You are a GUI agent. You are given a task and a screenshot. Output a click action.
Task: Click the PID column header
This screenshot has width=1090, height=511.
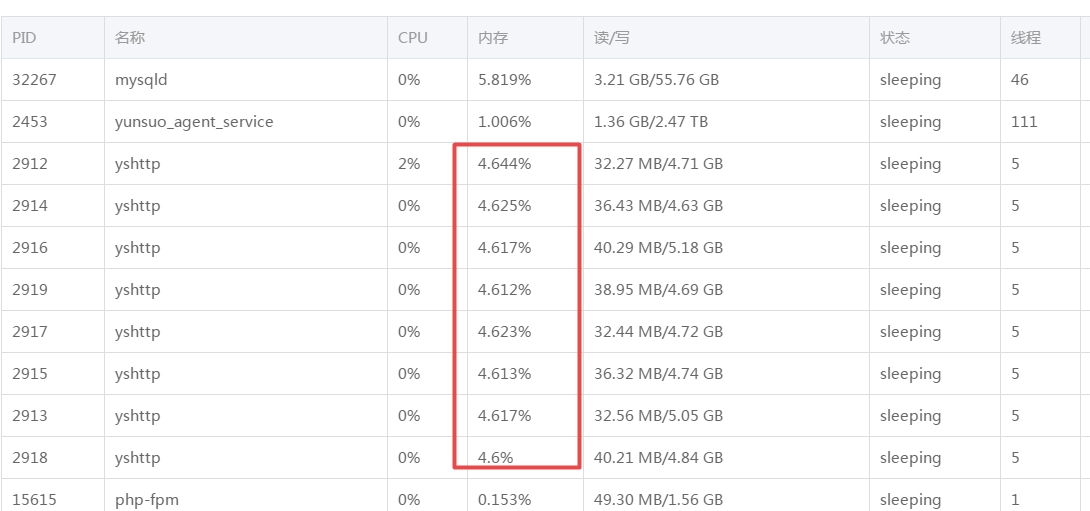(24, 38)
